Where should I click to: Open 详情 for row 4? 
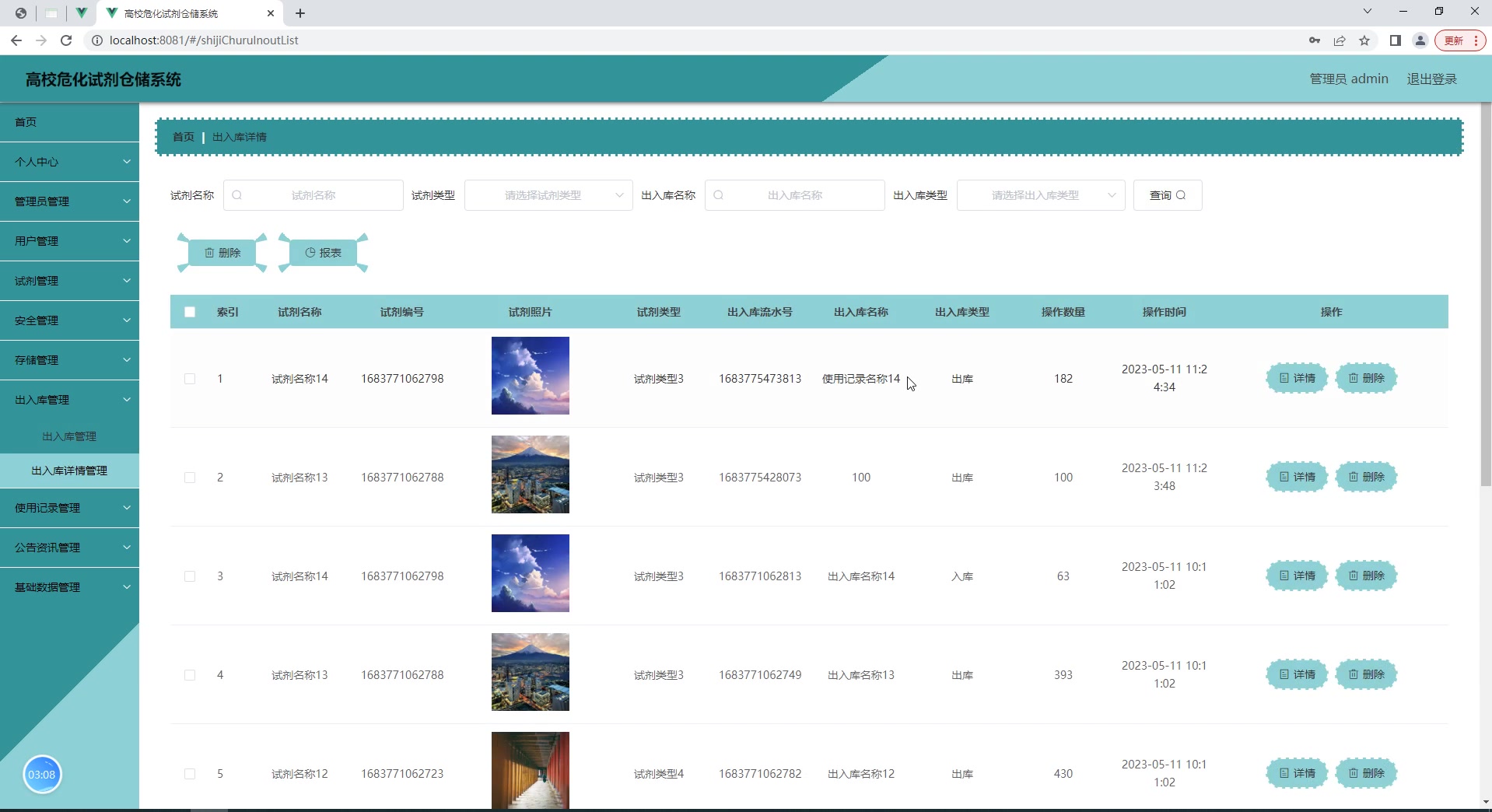[1297, 674]
